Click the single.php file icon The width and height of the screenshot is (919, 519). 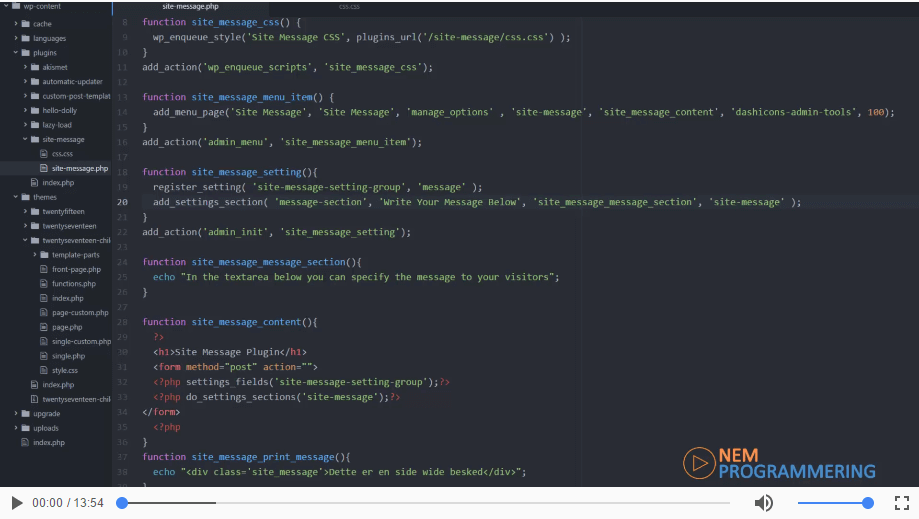click(x=44, y=356)
